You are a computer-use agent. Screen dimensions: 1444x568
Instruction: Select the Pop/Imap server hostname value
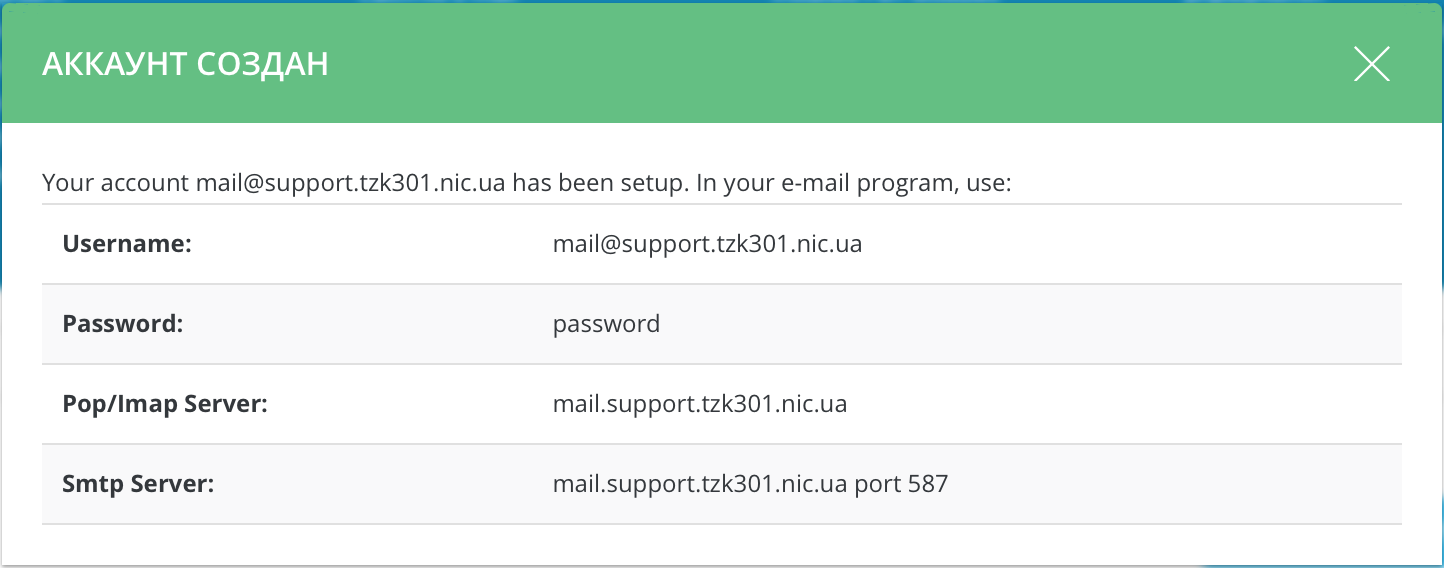(x=700, y=404)
